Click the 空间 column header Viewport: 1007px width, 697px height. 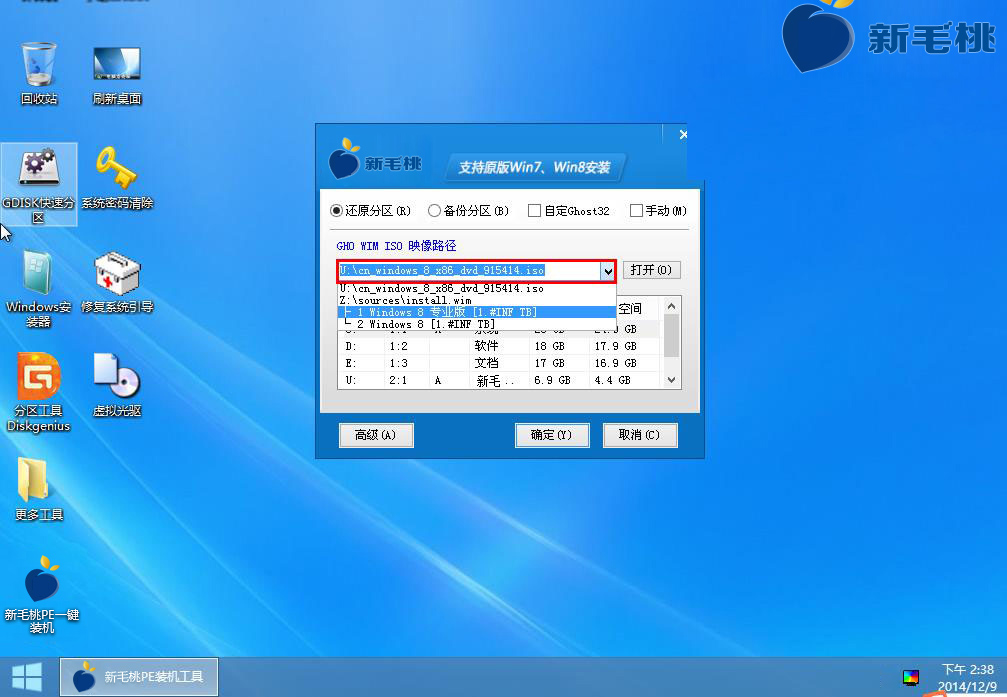(630, 308)
